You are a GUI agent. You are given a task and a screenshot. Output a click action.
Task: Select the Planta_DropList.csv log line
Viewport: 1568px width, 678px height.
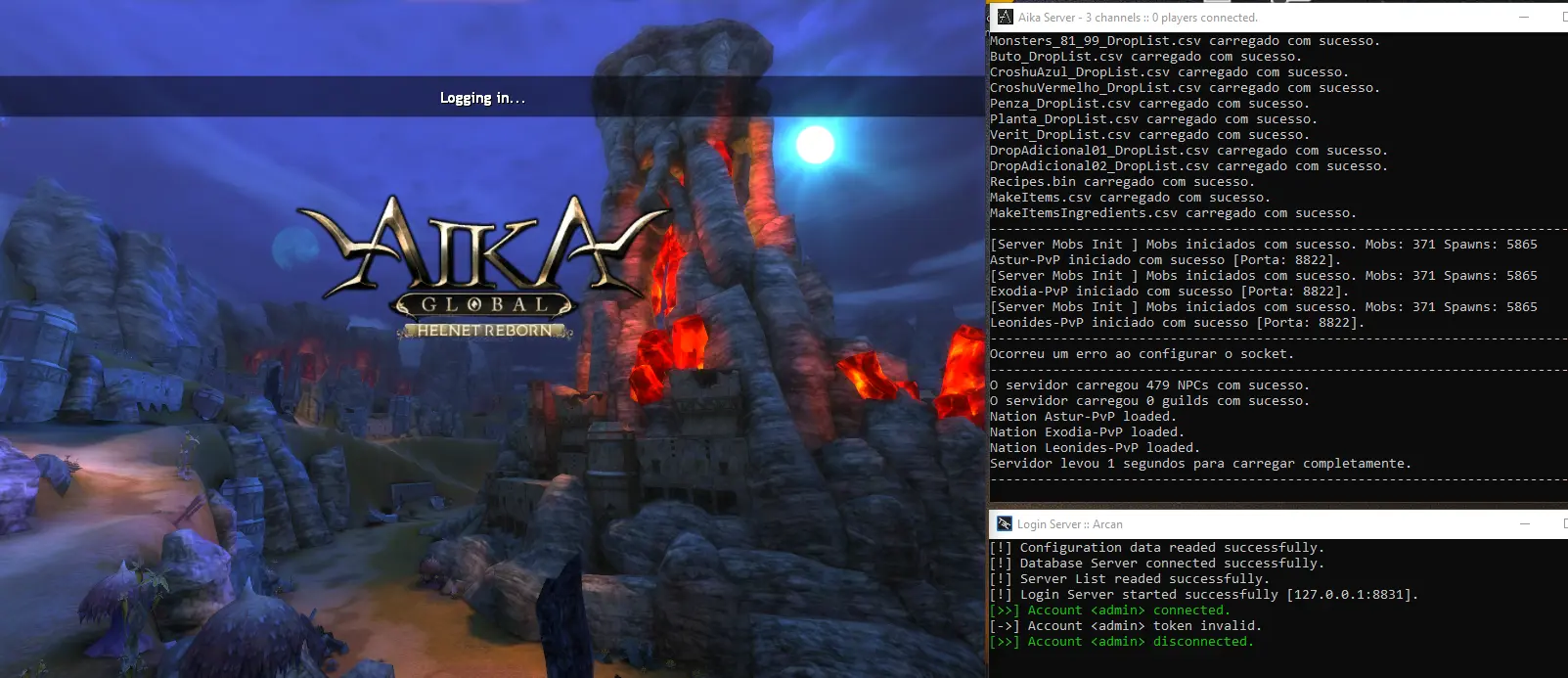1154,119
